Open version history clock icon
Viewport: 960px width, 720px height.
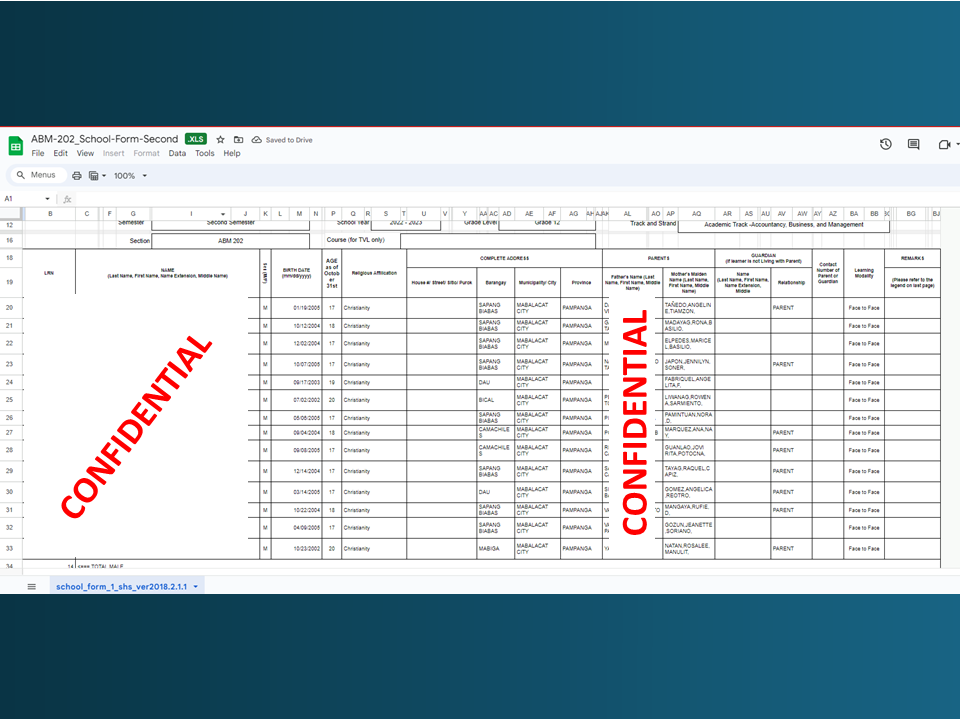pos(885,144)
